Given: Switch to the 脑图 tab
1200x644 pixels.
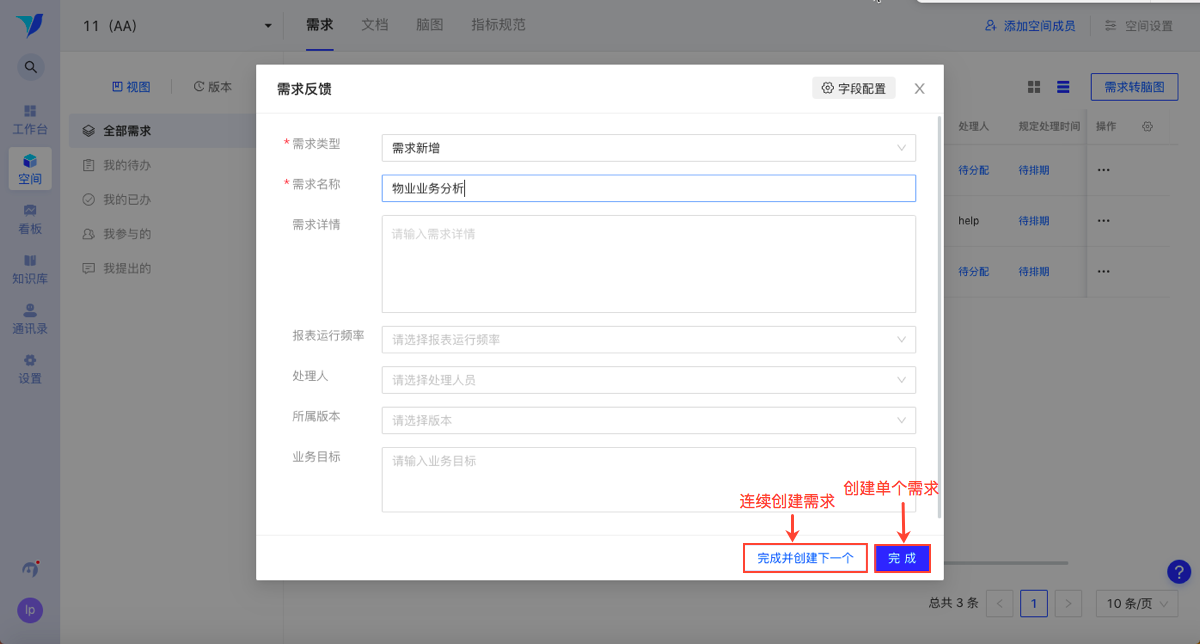Looking at the screenshot, I should 429,25.
